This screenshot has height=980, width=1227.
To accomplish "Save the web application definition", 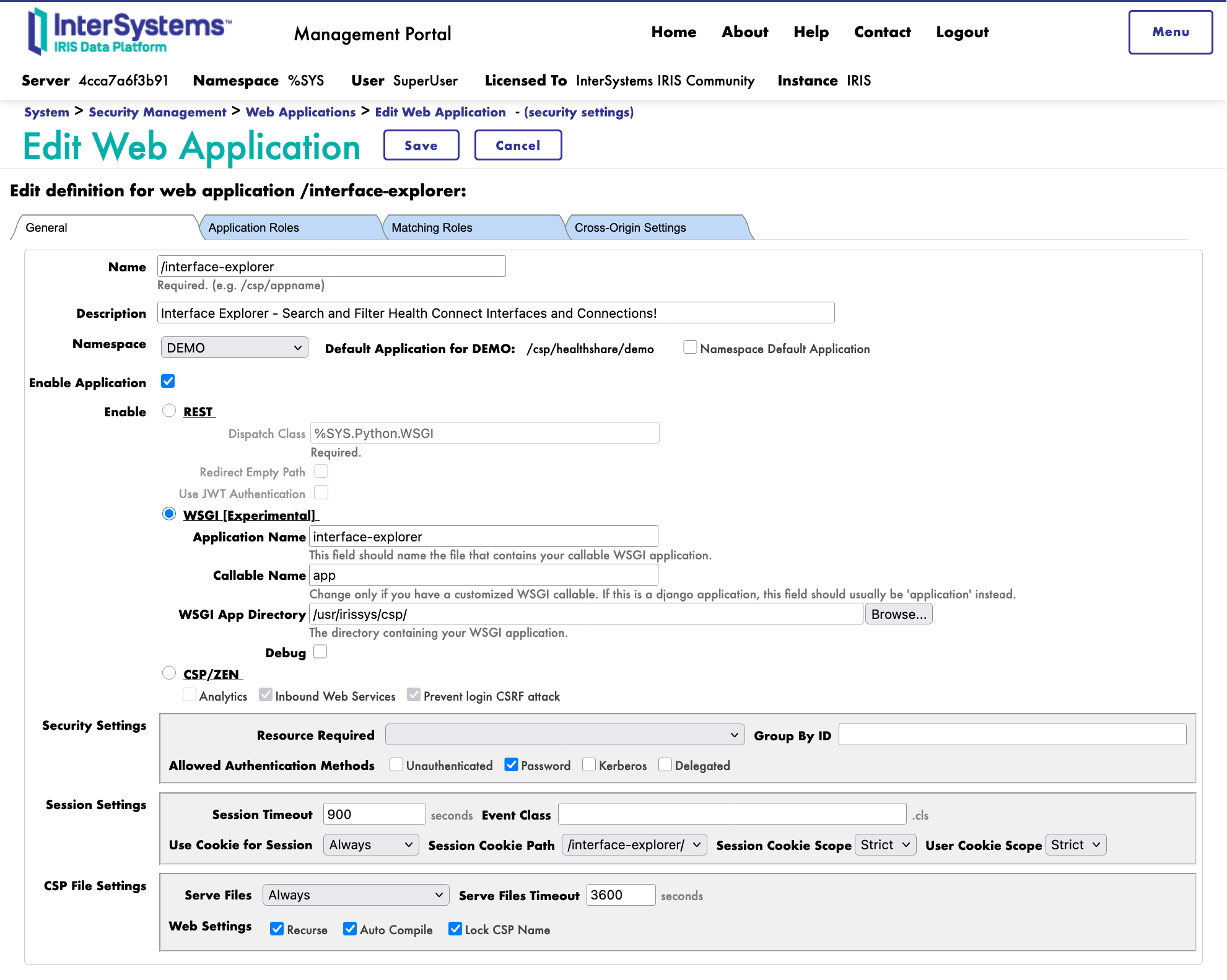I will tap(421, 146).
